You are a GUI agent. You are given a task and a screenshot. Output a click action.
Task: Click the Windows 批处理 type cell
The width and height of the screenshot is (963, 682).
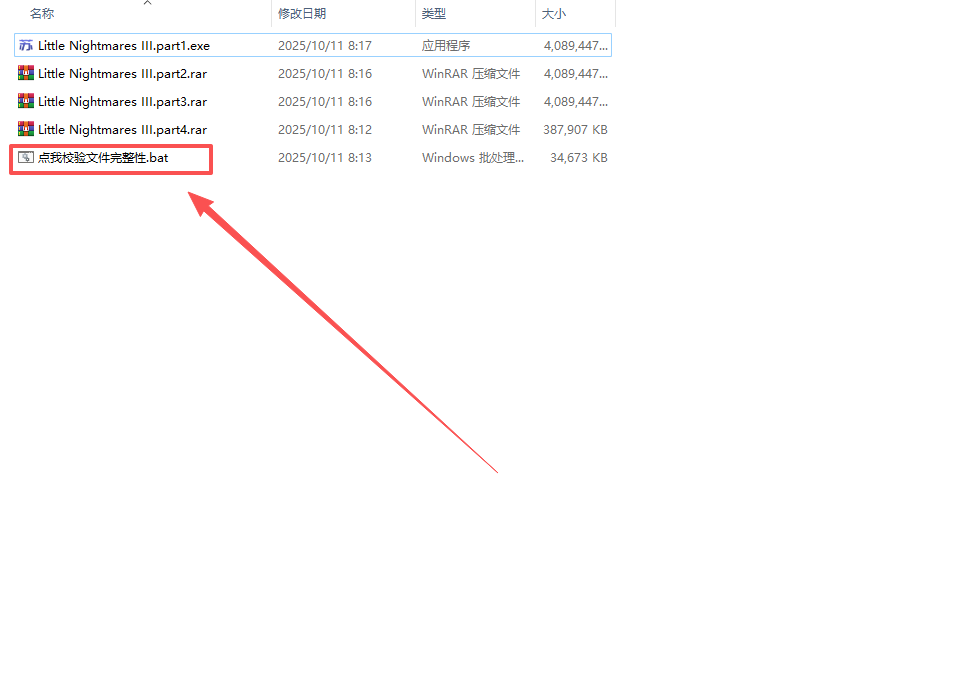click(x=472, y=157)
